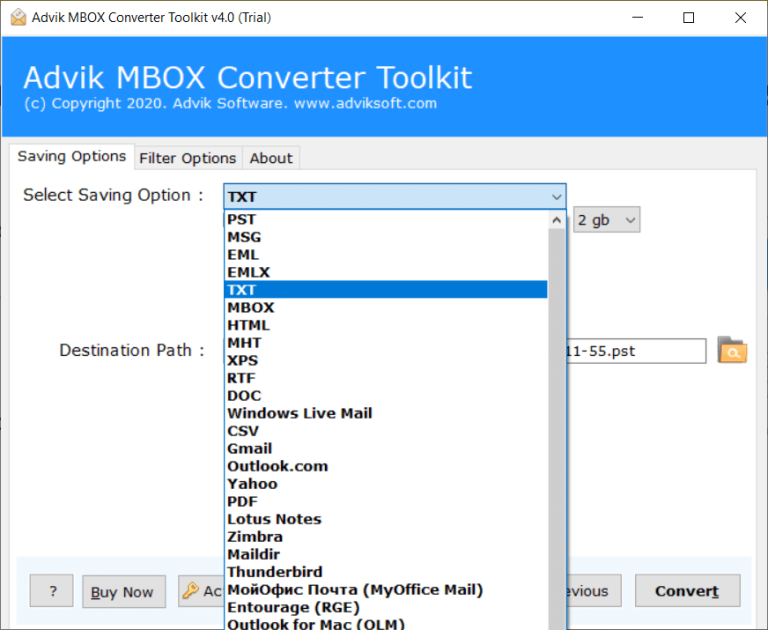Expand the 2 gb split size dropdown

coord(630,221)
